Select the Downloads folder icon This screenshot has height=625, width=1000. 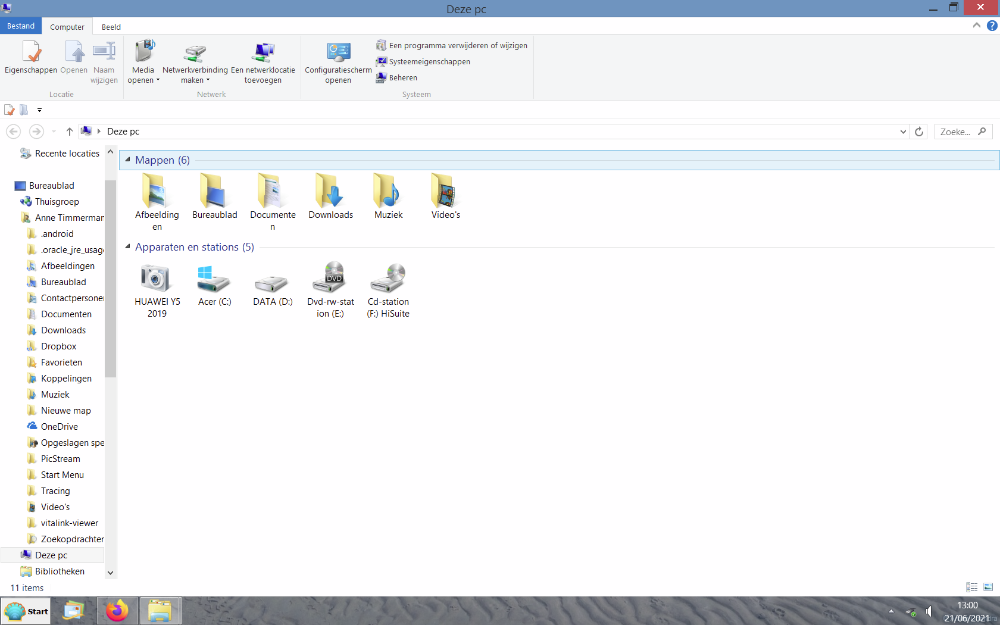coord(330,192)
